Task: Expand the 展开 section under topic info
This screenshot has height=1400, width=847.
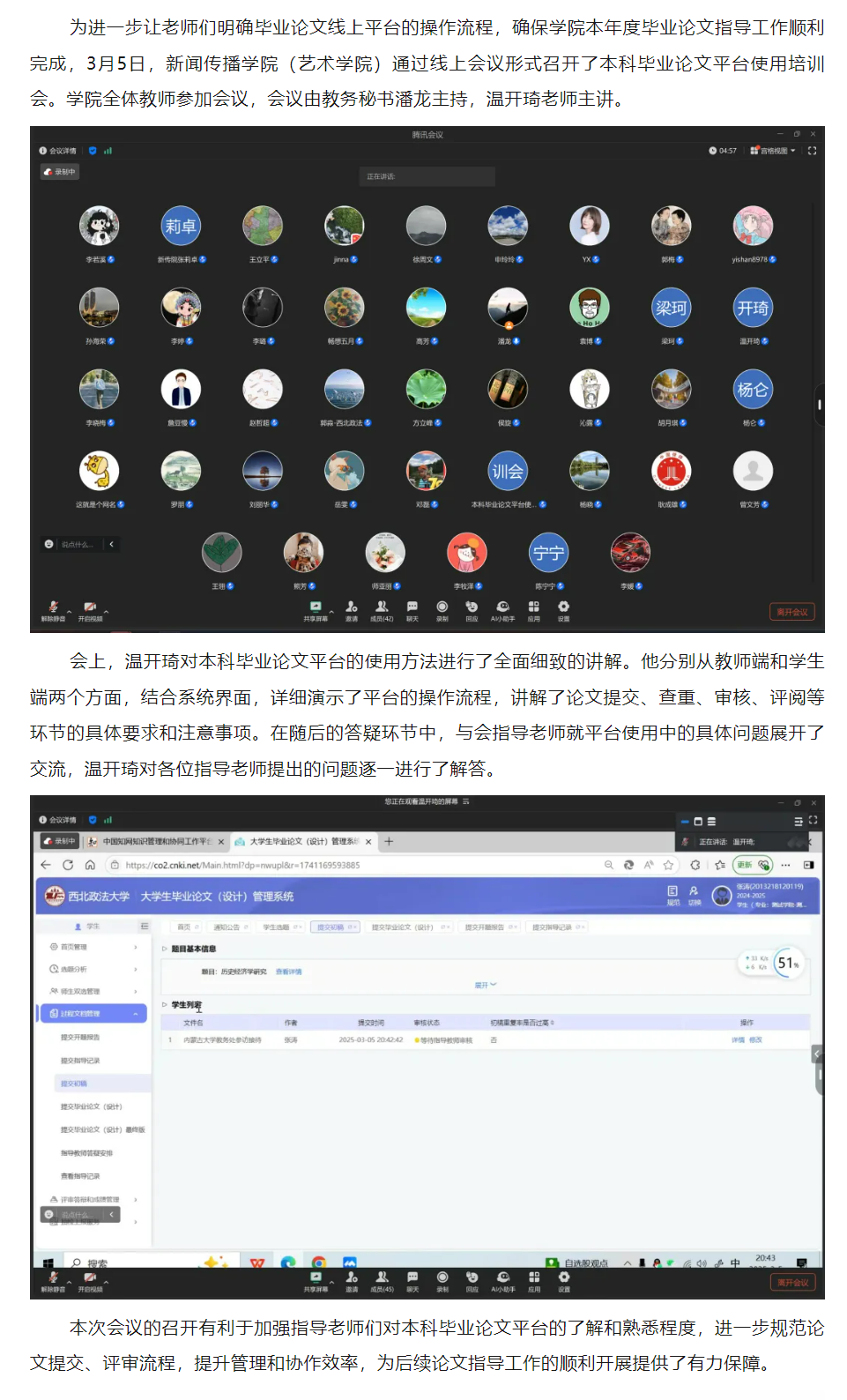Action: click(x=486, y=985)
